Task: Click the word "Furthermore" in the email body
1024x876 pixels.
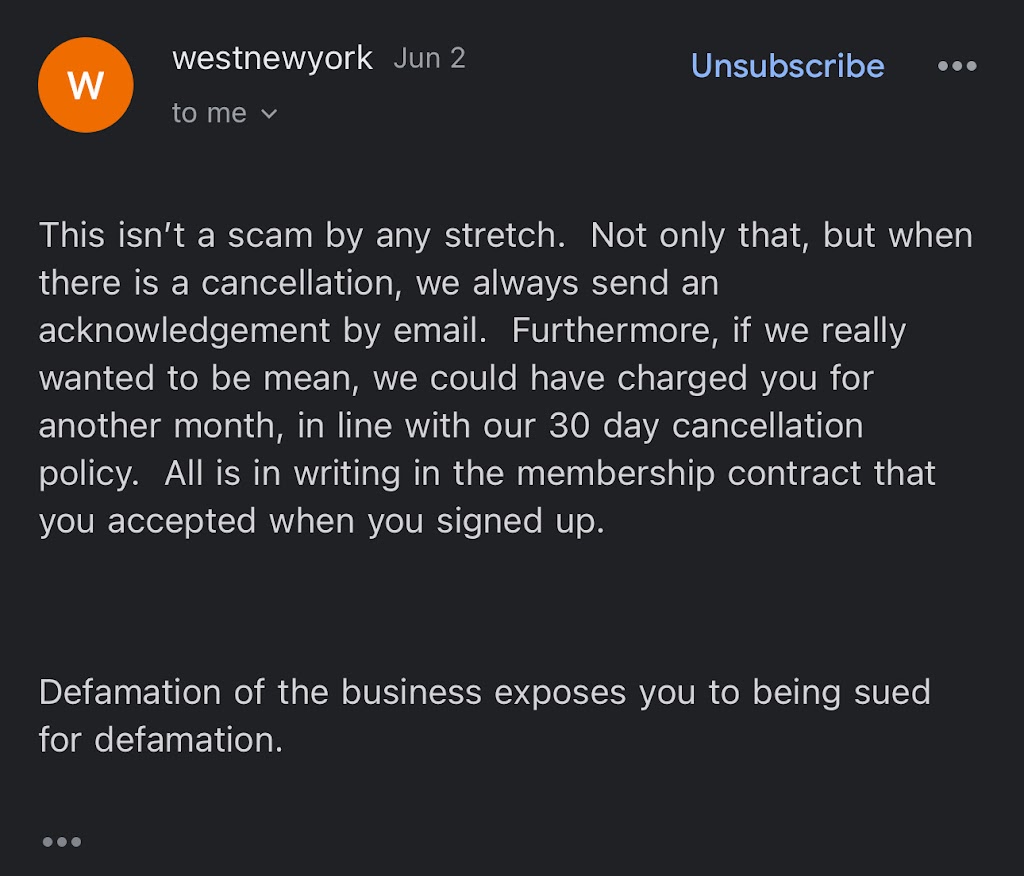Action: click(x=608, y=331)
